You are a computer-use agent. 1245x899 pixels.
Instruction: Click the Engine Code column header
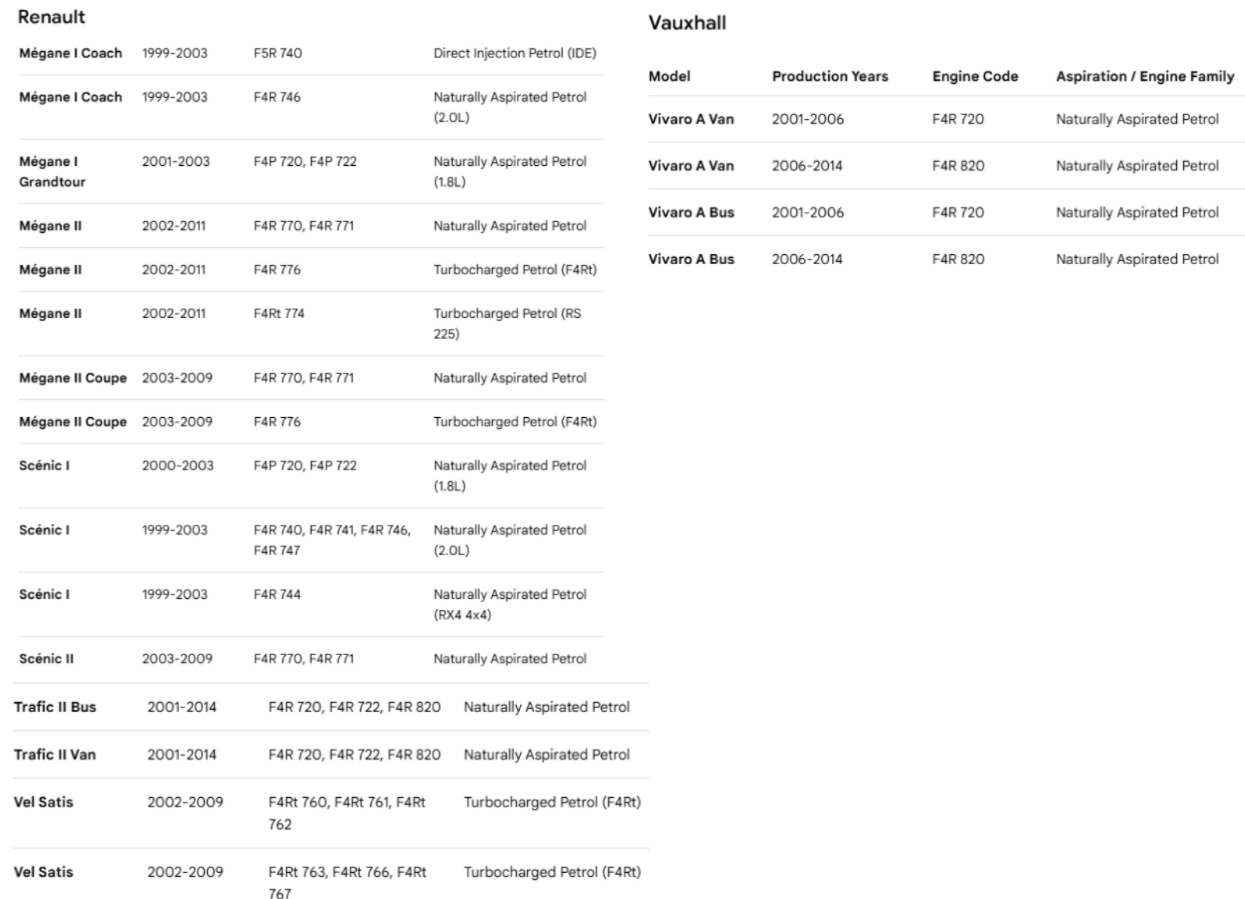point(975,77)
